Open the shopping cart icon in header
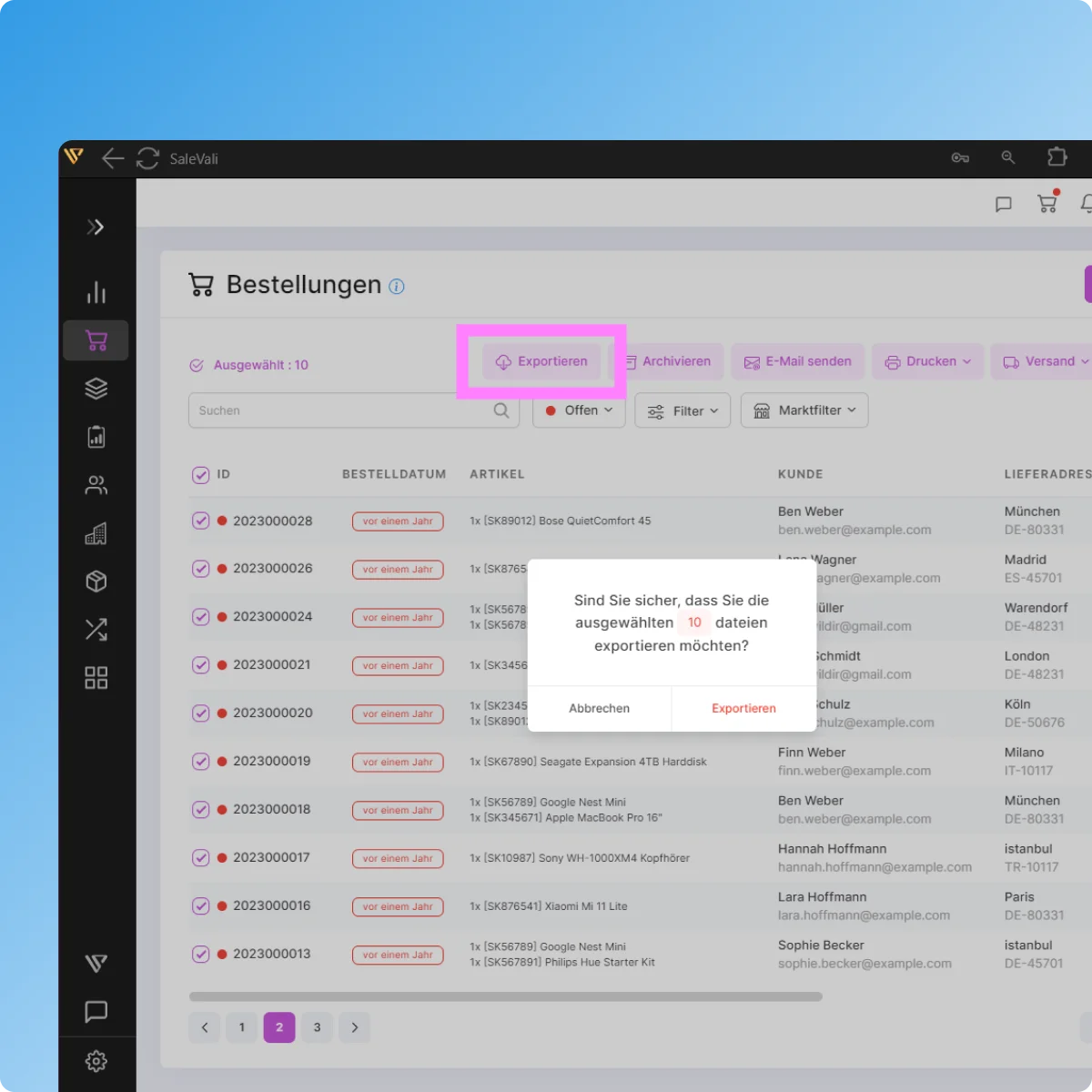The width and height of the screenshot is (1092, 1092). click(1047, 203)
